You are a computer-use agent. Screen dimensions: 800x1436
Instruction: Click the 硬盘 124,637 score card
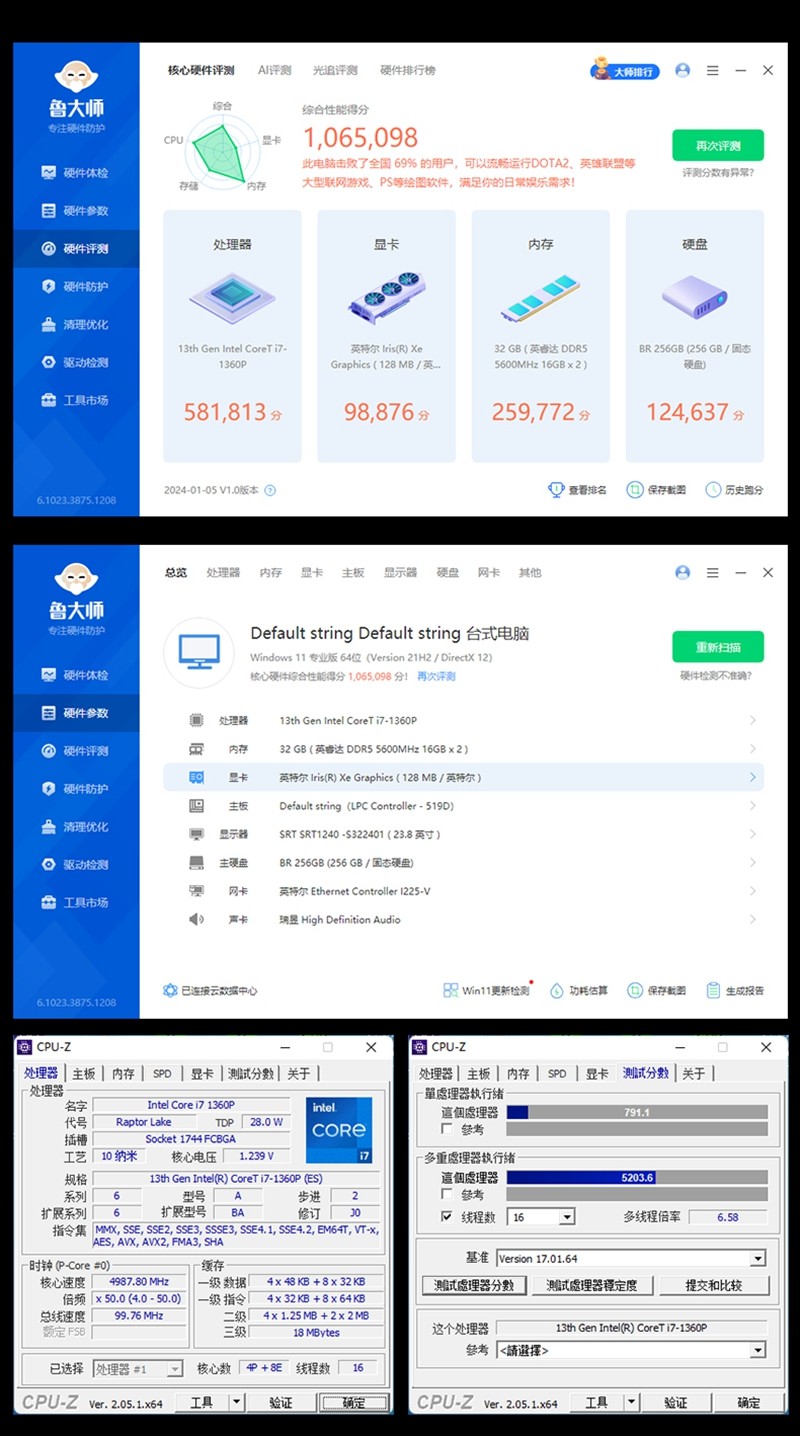coord(695,336)
